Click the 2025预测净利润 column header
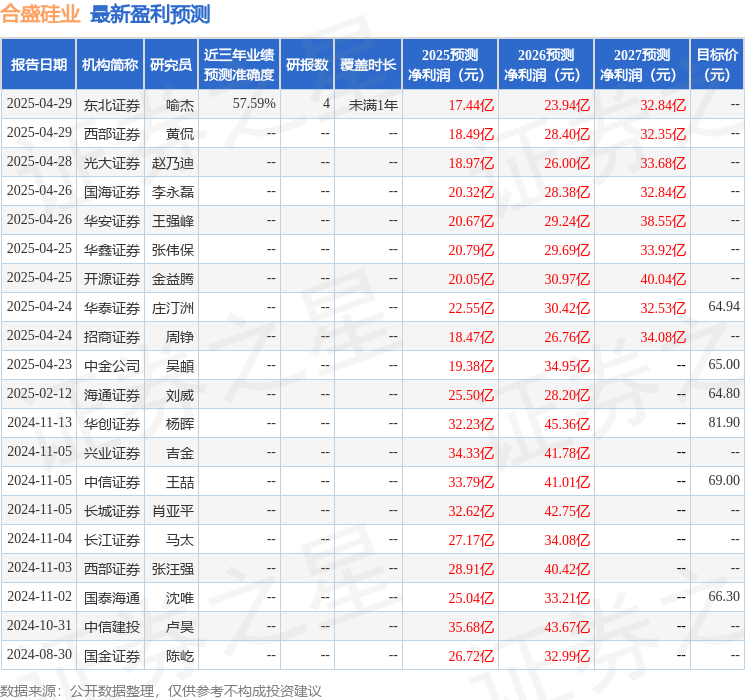745x700 pixels. [450, 65]
